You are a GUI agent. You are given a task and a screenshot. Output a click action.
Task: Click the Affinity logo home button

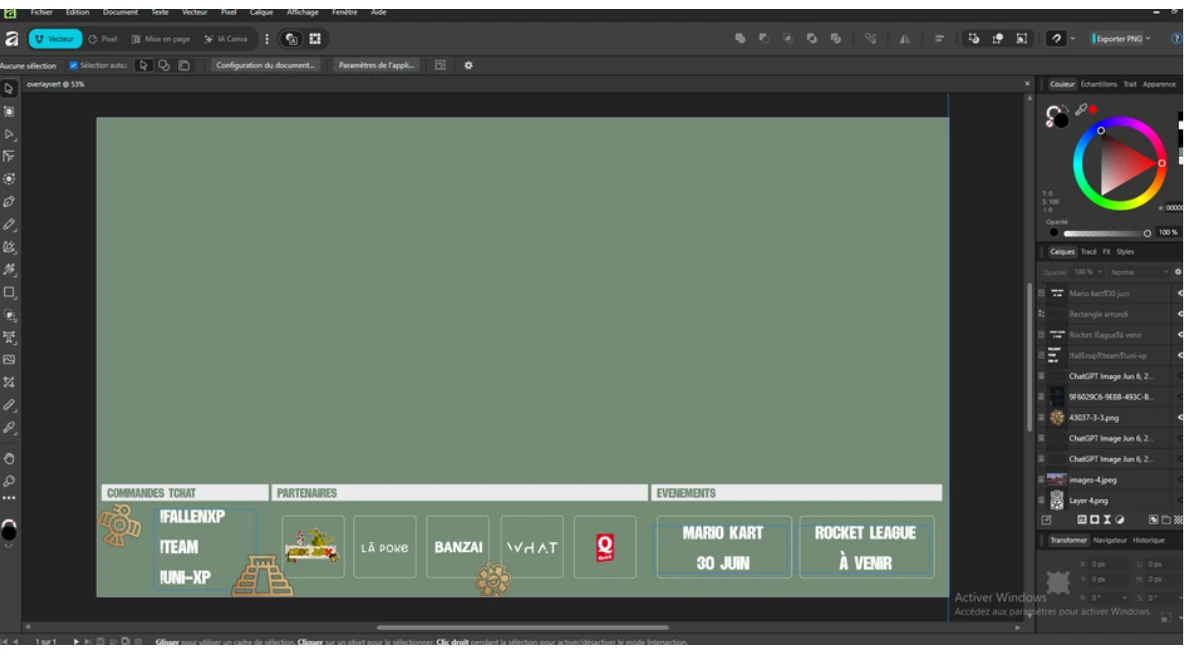[11, 39]
